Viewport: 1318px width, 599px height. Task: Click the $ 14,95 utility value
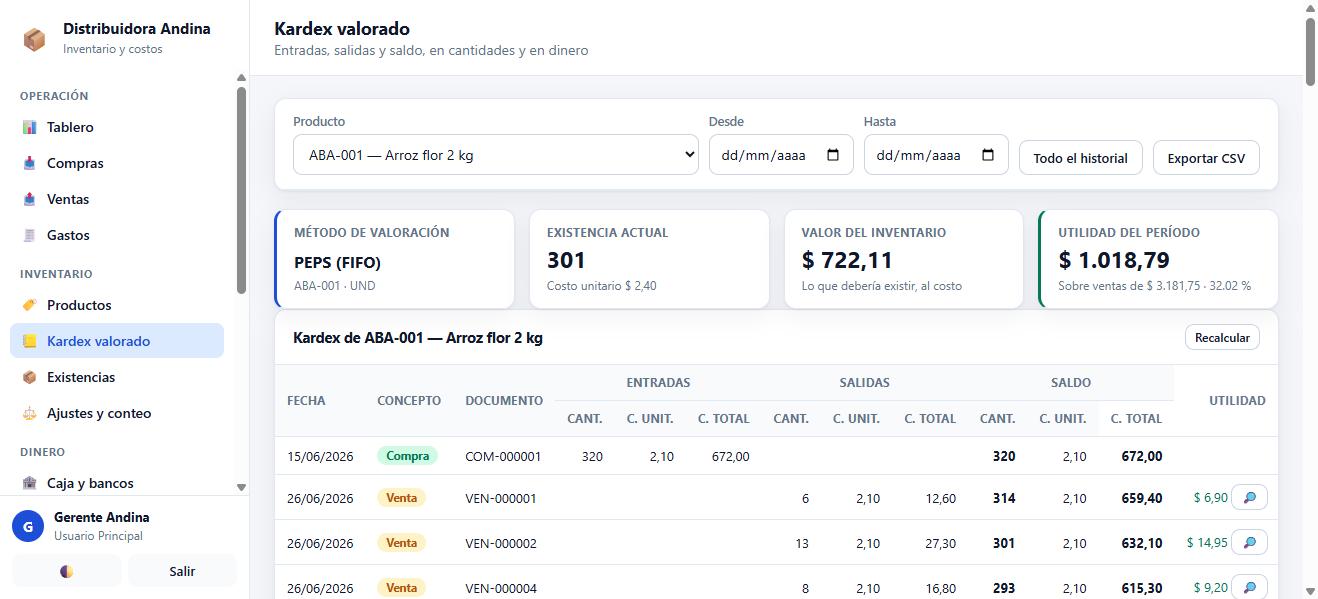(1207, 542)
